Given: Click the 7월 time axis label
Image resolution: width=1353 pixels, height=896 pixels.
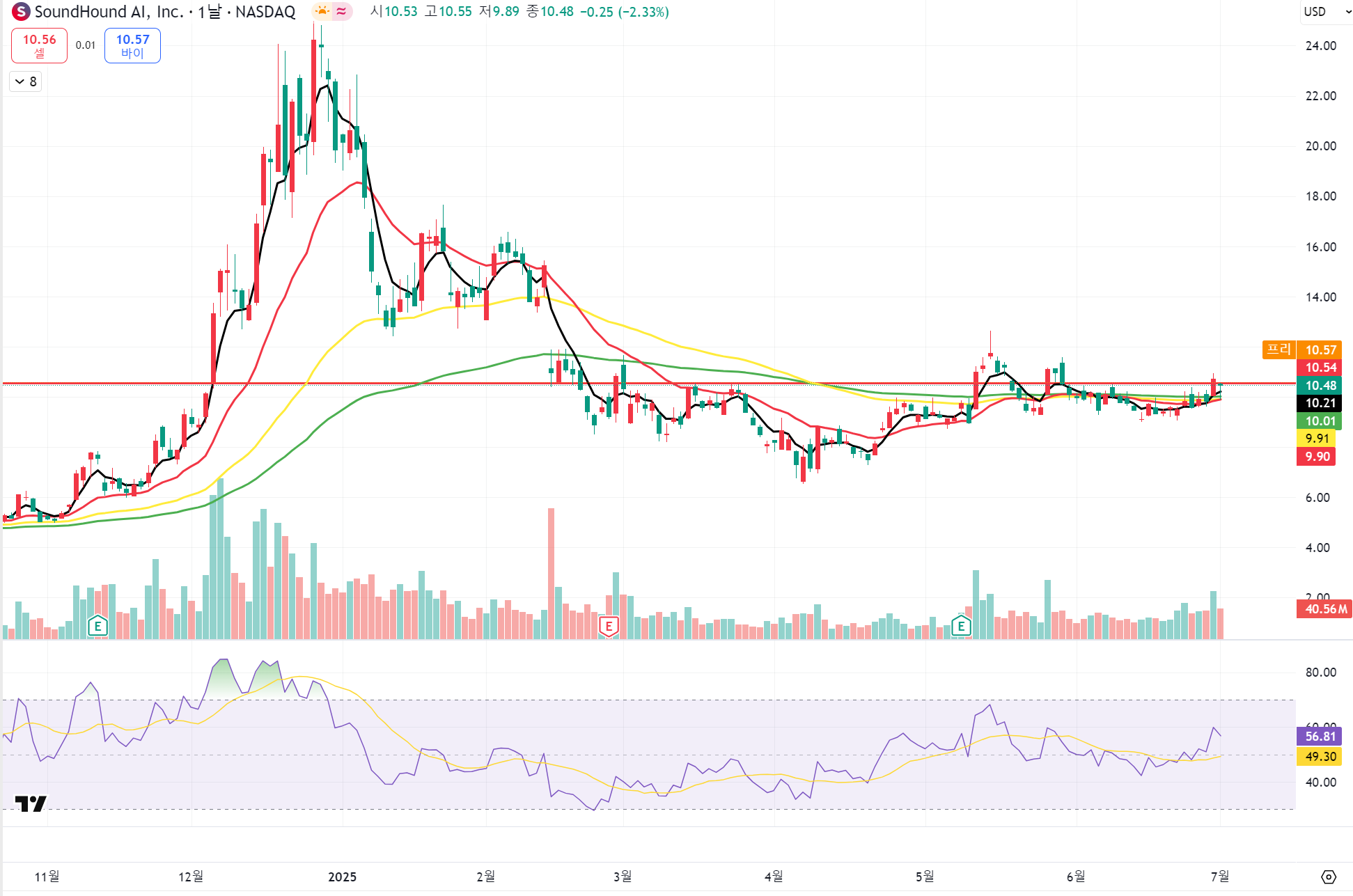Looking at the screenshot, I should [1220, 877].
